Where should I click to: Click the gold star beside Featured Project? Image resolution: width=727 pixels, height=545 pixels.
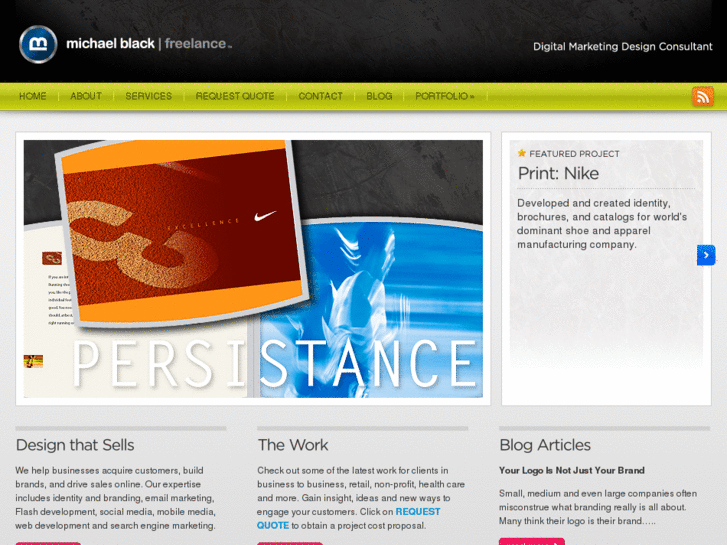pyautogui.click(x=522, y=153)
